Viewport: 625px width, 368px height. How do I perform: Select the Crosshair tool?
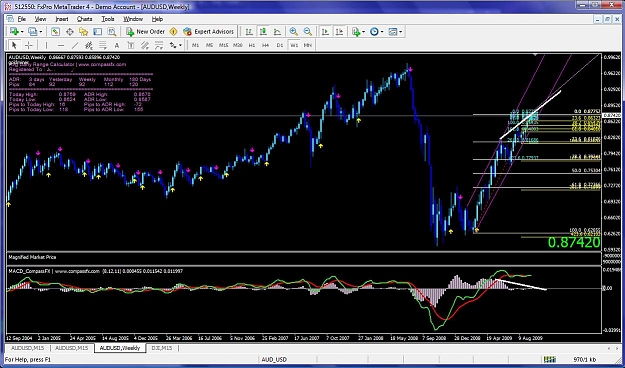point(28,45)
